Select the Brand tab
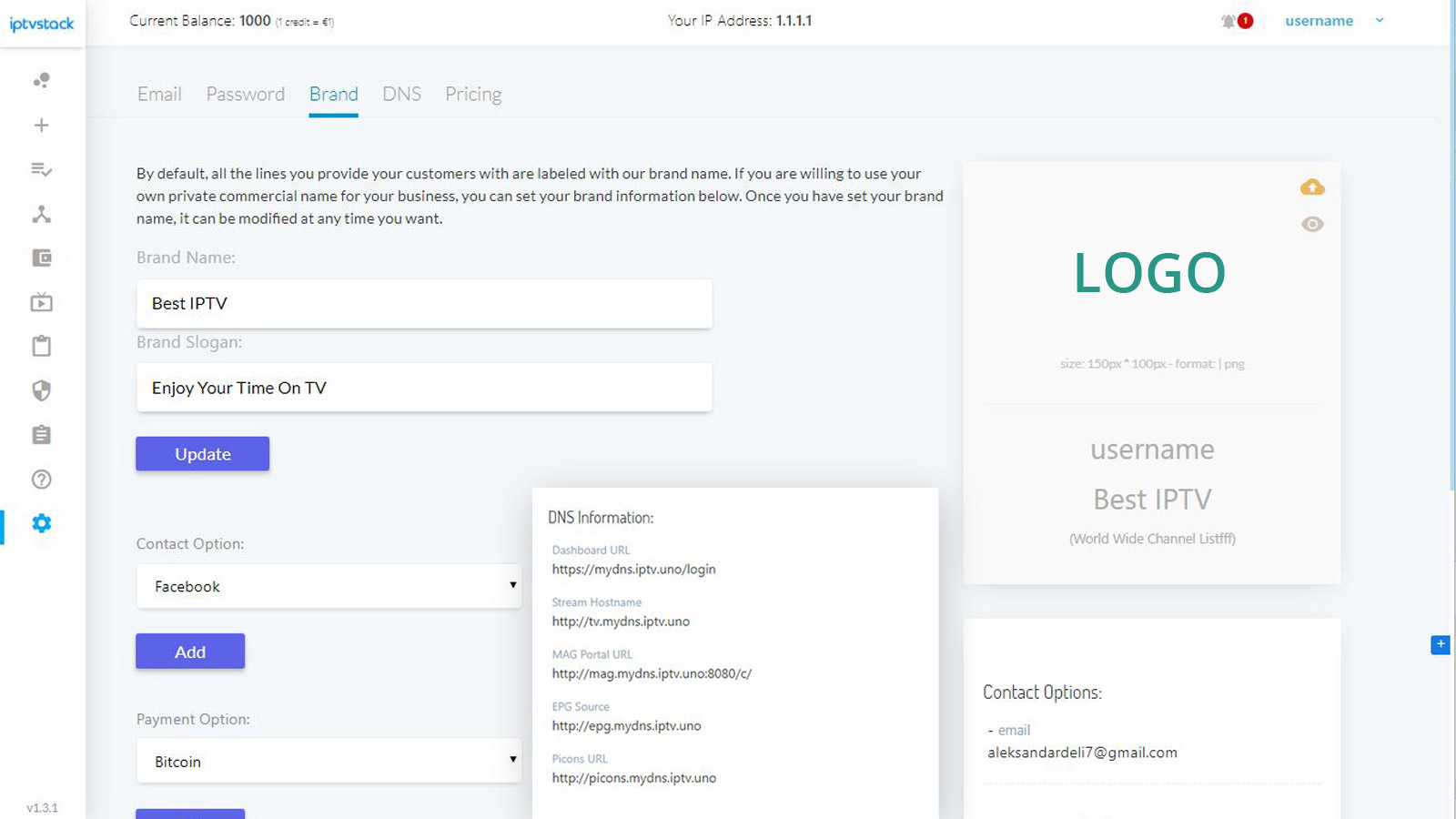1456x819 pixels. tap(333, 94)
